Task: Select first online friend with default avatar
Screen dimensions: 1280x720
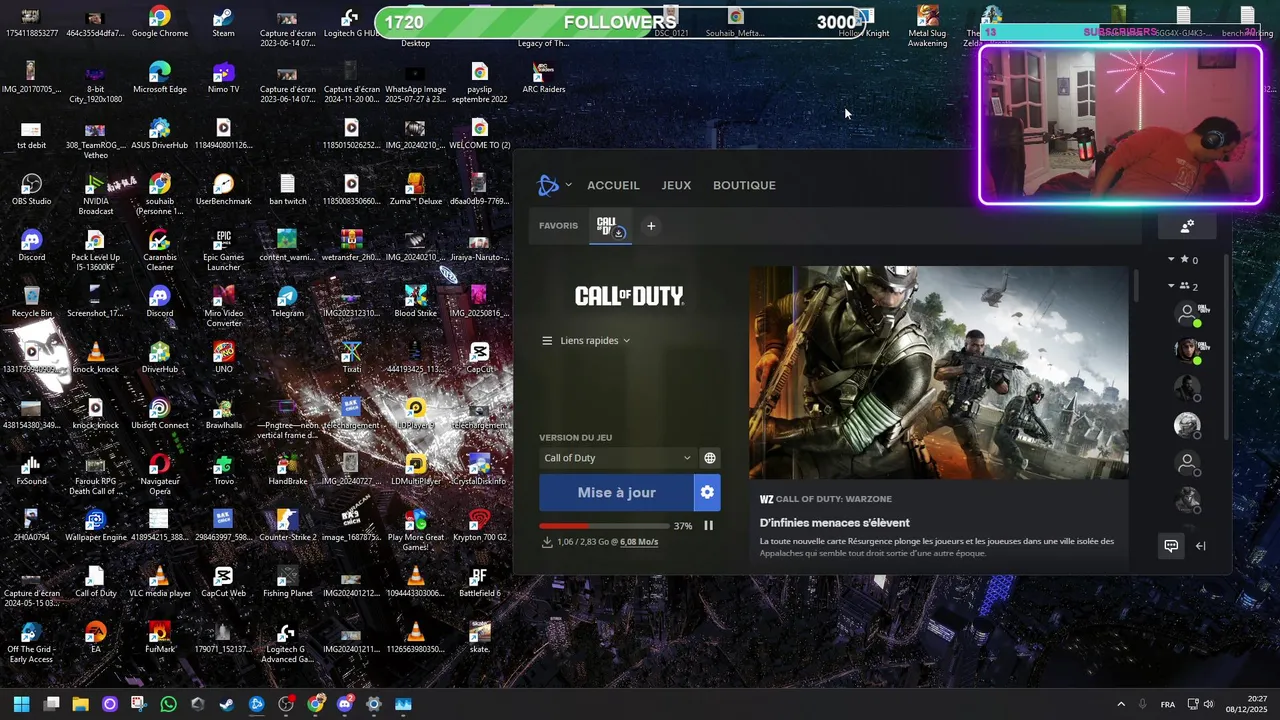Action: pos(1187,313)
